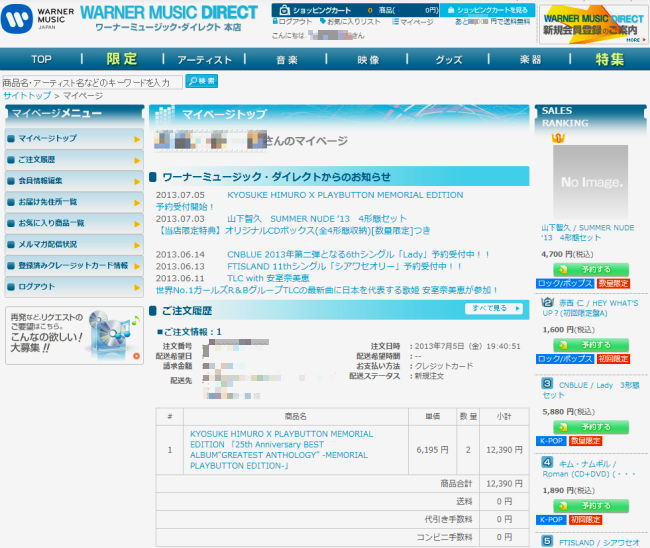Open お気に入りリスト in the header
Image resolution: width=650 pixels, height=548 pixels.
[x=350, y=22]
